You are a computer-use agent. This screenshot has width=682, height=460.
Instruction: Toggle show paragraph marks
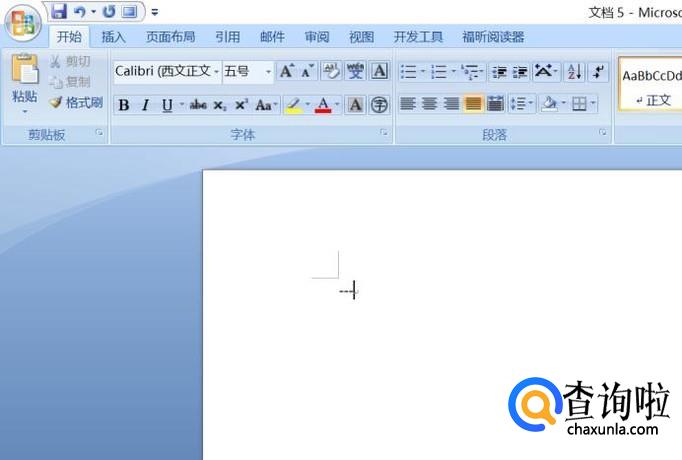point(598,72)
